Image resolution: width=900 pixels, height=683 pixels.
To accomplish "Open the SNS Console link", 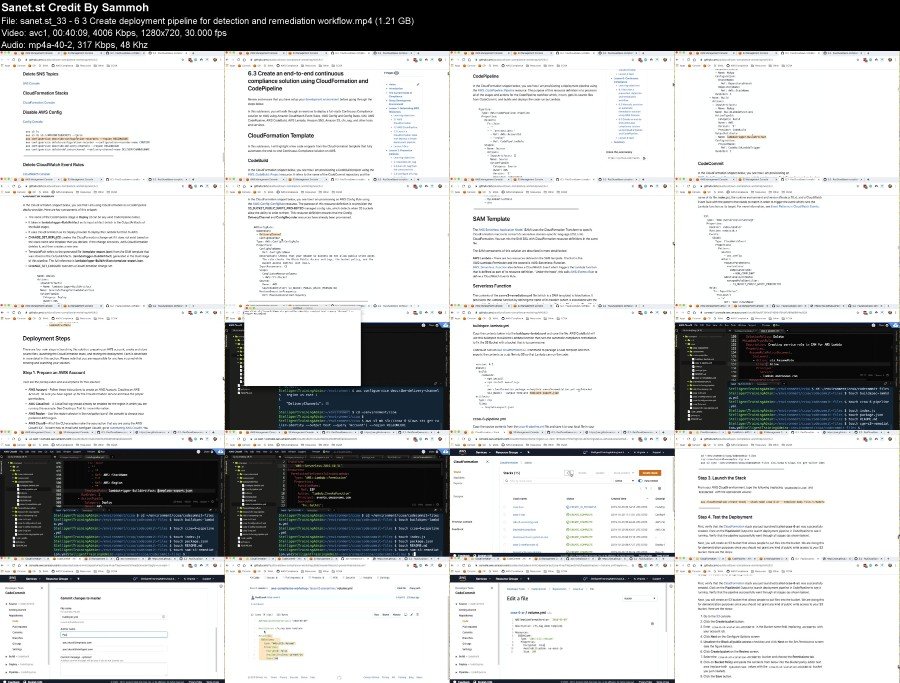I will pos(31,83).
